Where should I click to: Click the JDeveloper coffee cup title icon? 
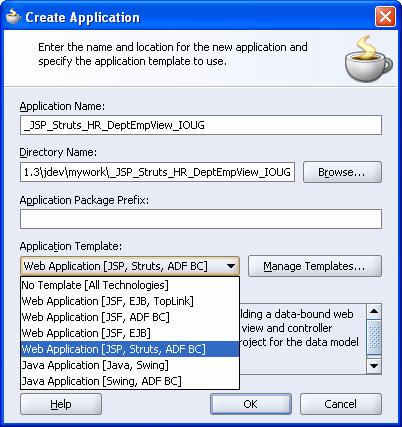tap(14, 17)
